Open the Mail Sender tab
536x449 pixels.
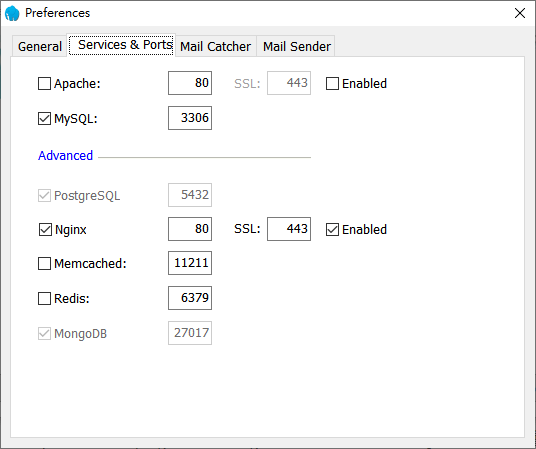[x=297, y=46]
